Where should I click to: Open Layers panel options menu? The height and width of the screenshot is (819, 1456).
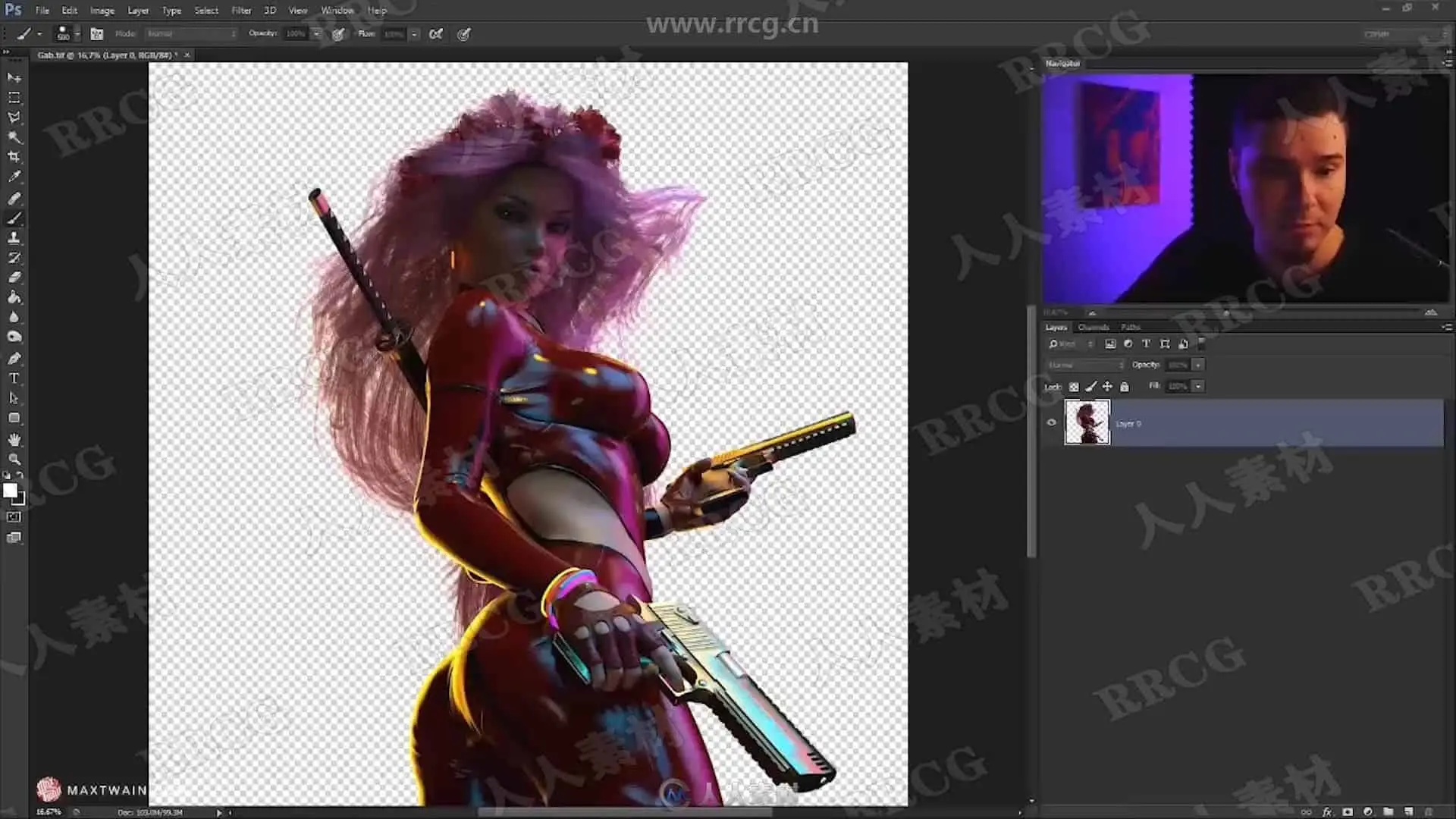[x=1447, y=327]
